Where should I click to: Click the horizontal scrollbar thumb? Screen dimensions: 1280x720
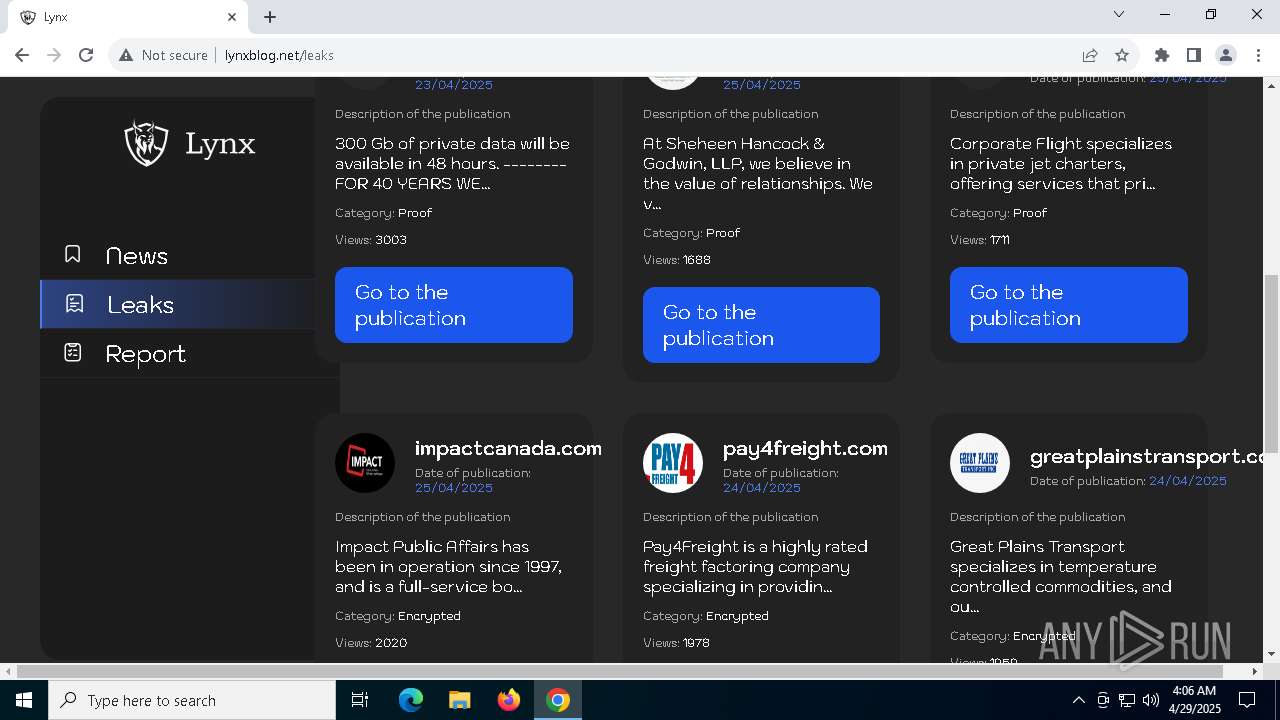(619, 671)
